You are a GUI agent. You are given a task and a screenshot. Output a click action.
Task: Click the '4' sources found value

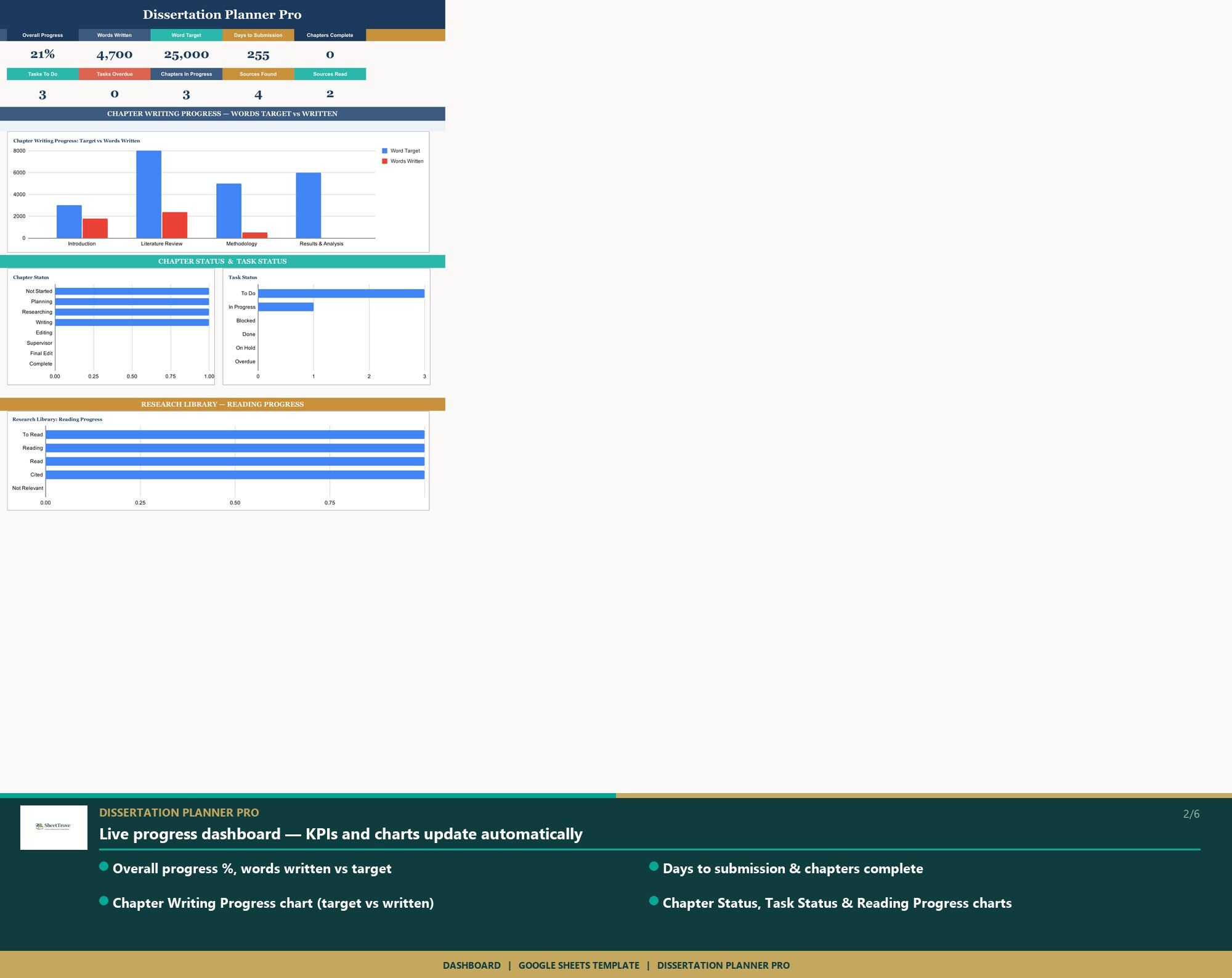click(x=258, y=95)
